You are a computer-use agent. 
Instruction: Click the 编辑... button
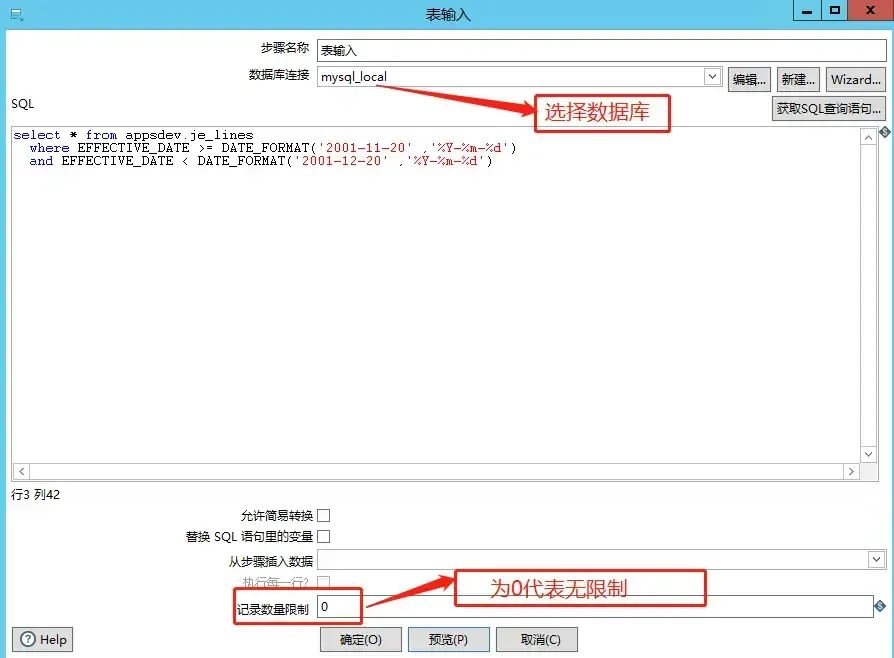[749, 80]
